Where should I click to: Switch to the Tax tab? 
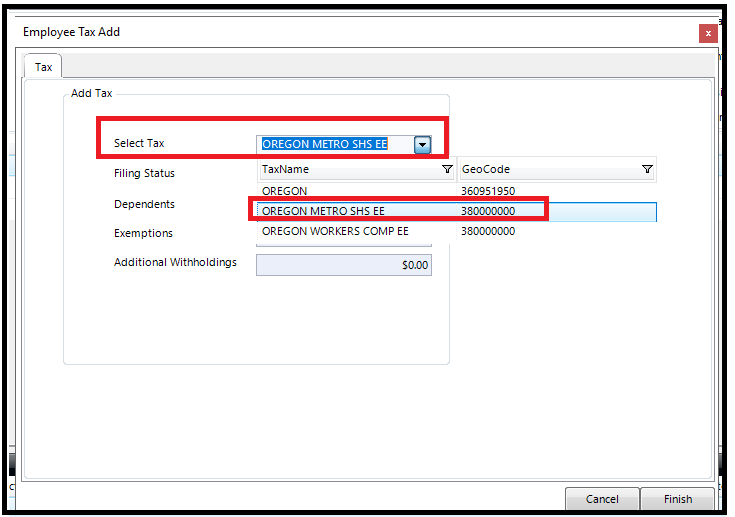[x=43, y=67]
